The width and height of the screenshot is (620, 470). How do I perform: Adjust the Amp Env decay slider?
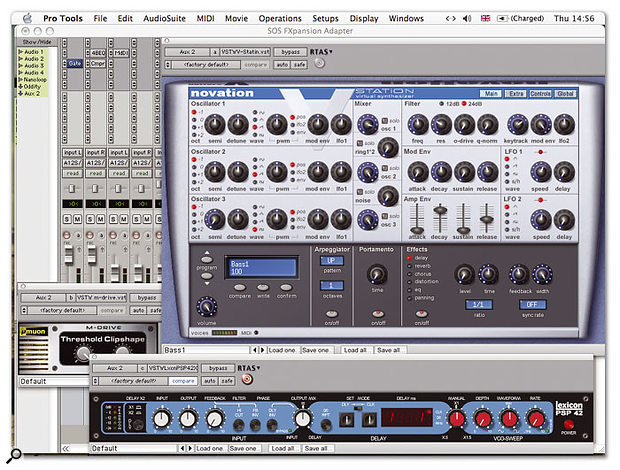440,209
